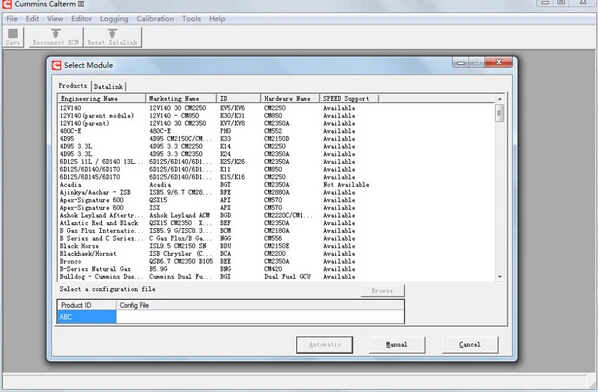Click the CM2150D hardware name cell
Viewport: 598px width, 392px height.
coord(276,138)
